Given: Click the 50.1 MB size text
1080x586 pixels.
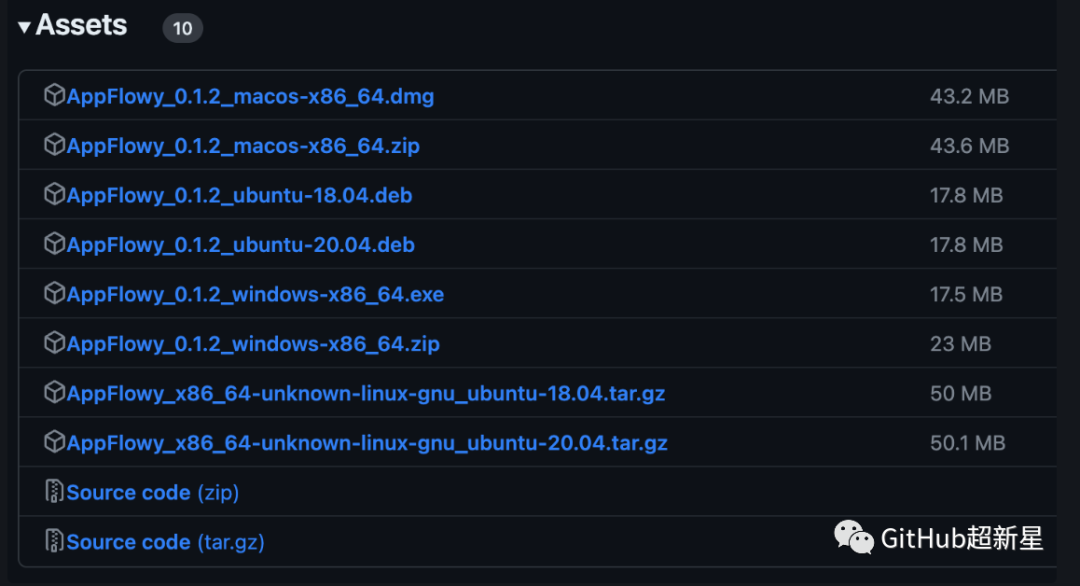Looking at the screenshot, I should 968,443.
